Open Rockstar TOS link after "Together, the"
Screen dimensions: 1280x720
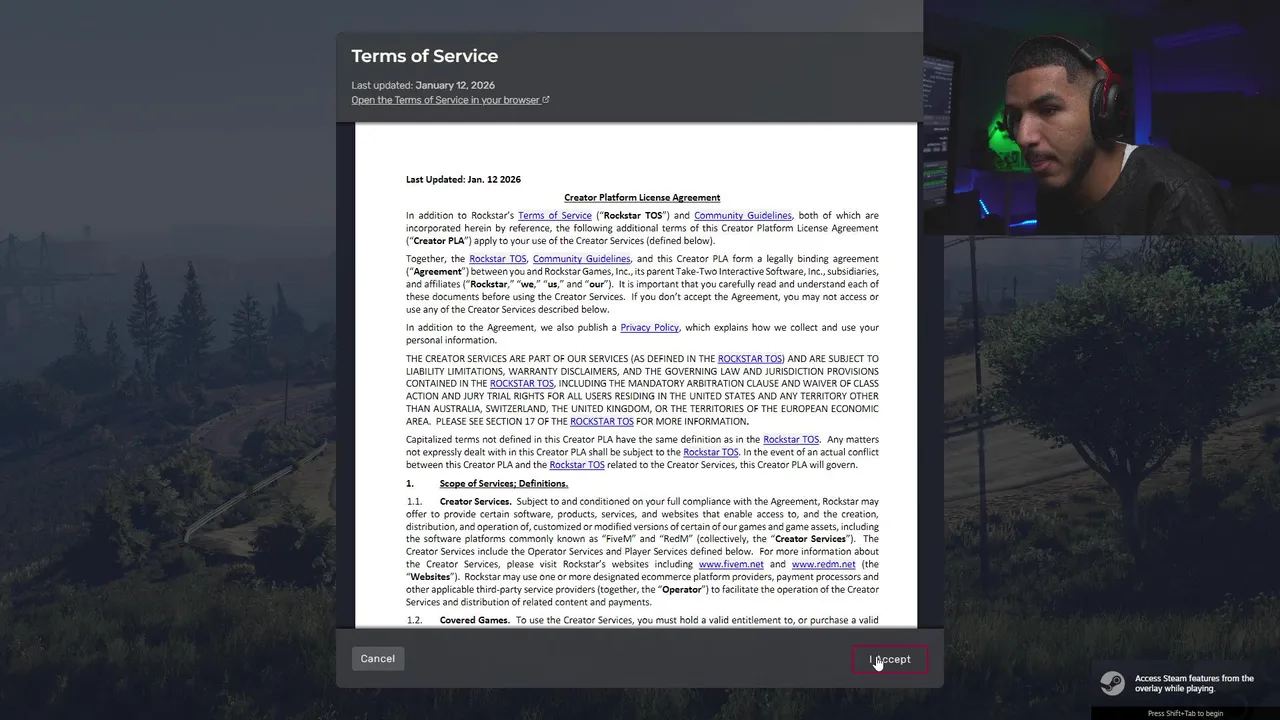point(498,259)
